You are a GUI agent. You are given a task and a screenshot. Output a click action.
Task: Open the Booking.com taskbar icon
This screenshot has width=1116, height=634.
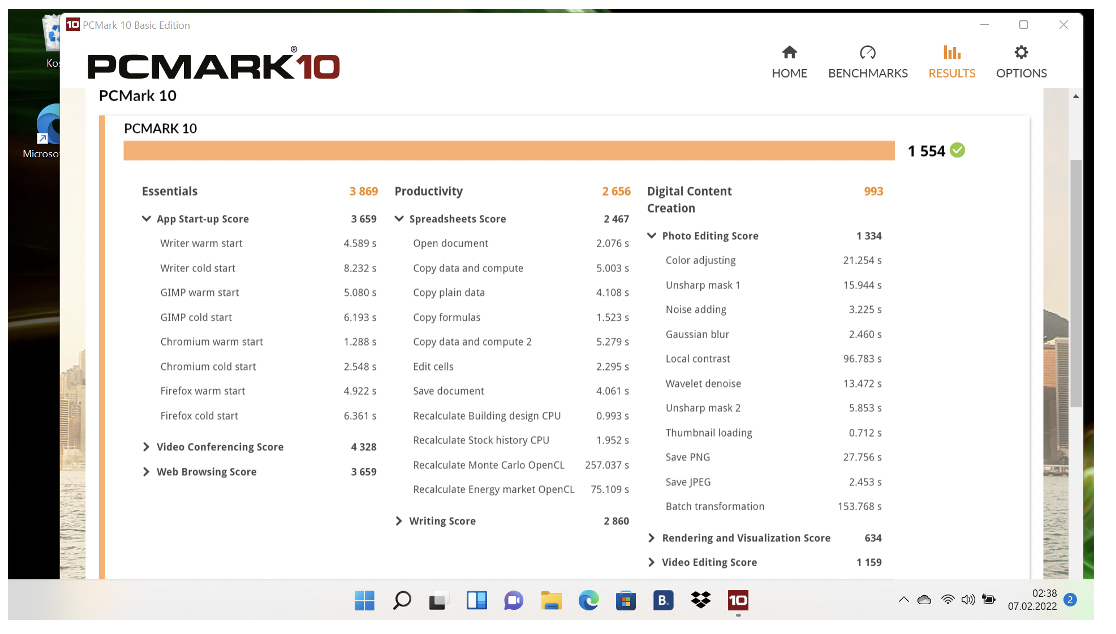663,601
